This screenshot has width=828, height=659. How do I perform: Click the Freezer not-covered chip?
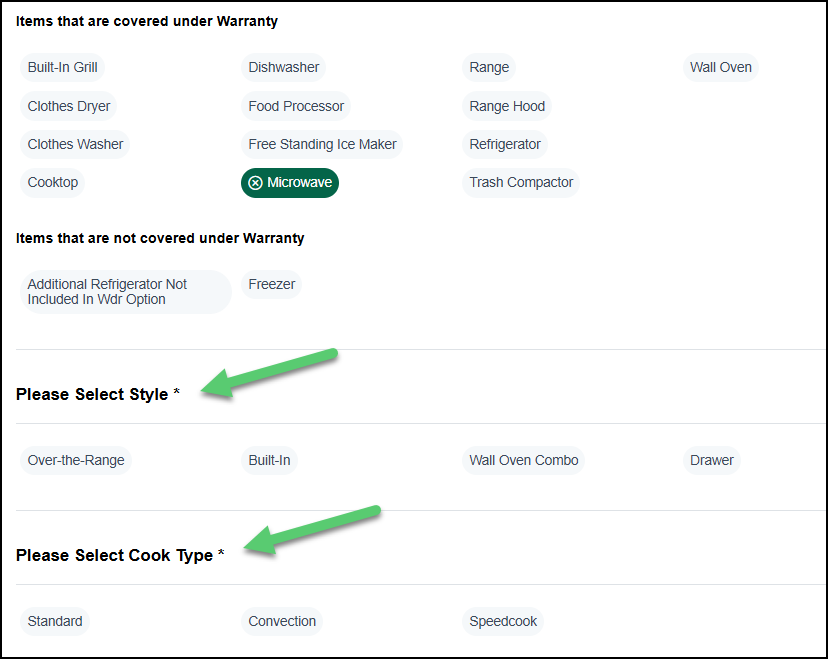[x=272, y=284]
